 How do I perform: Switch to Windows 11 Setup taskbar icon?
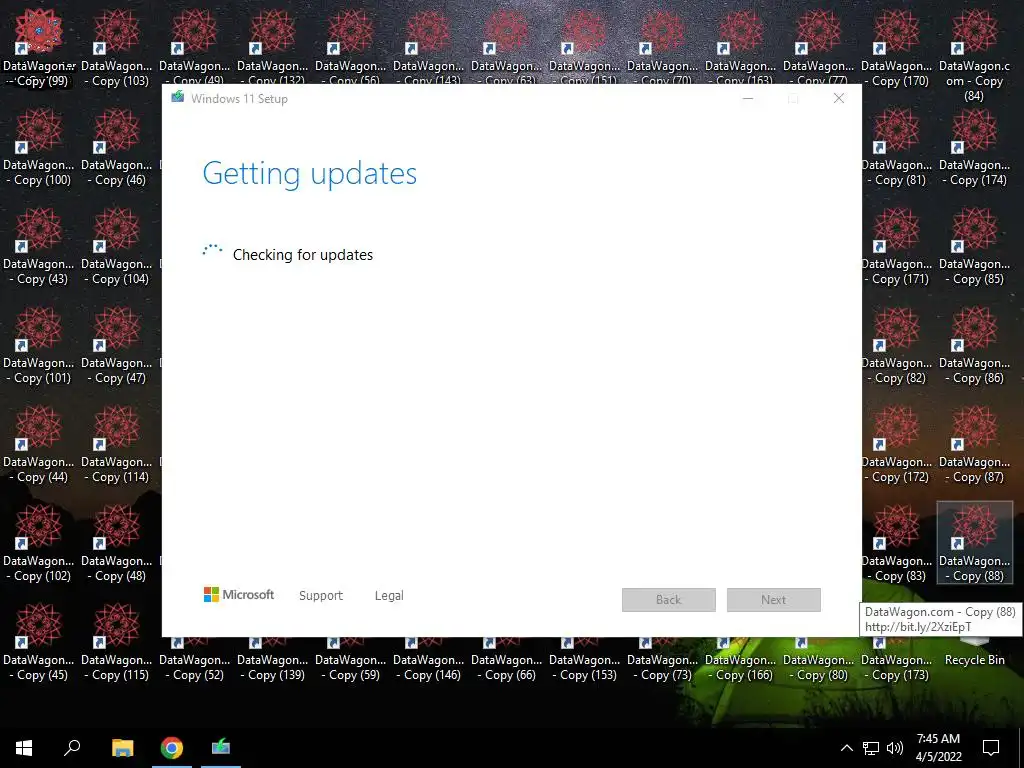click(x=221, y=748)
